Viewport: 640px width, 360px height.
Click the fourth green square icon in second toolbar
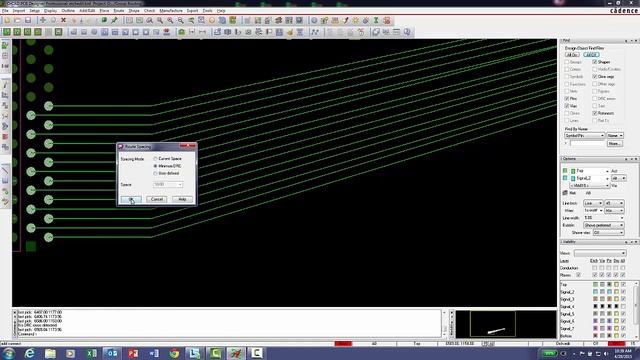38,31
